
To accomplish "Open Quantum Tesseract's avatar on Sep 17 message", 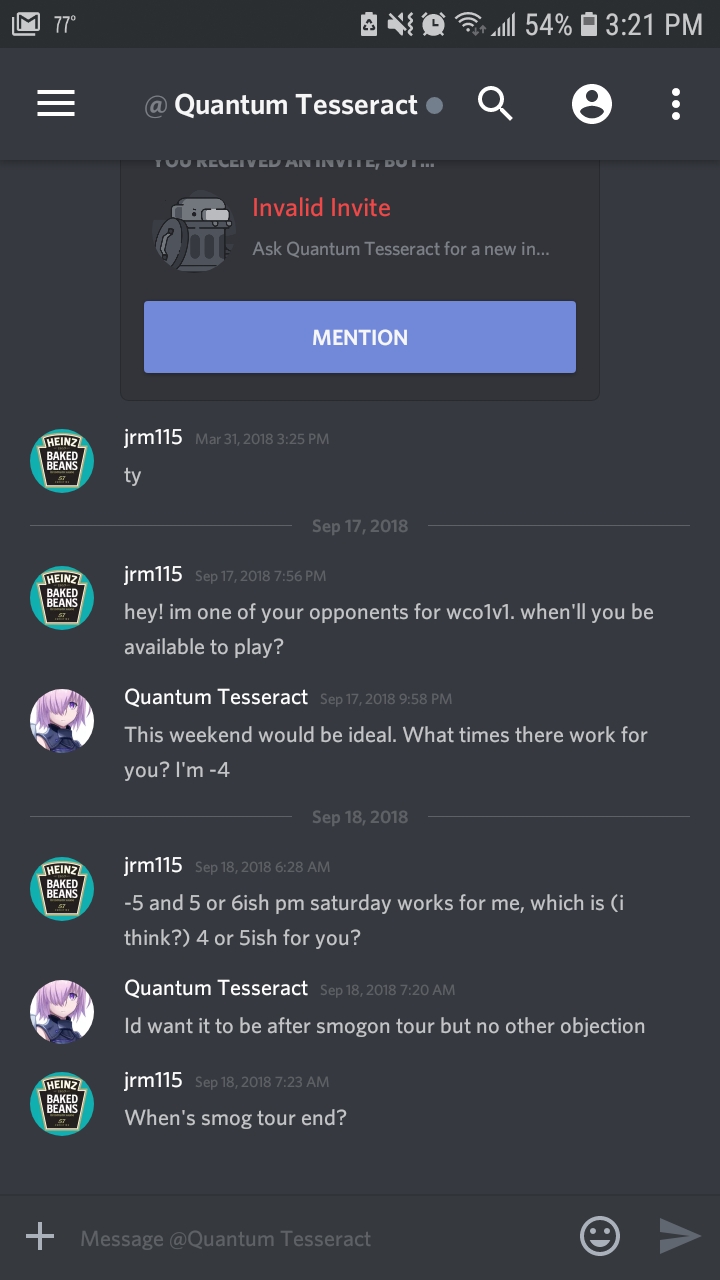I will pos(62,720).
